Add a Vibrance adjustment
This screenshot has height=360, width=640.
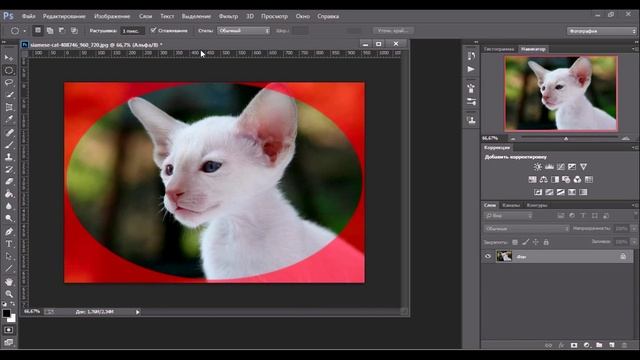[x=583, y=167]
